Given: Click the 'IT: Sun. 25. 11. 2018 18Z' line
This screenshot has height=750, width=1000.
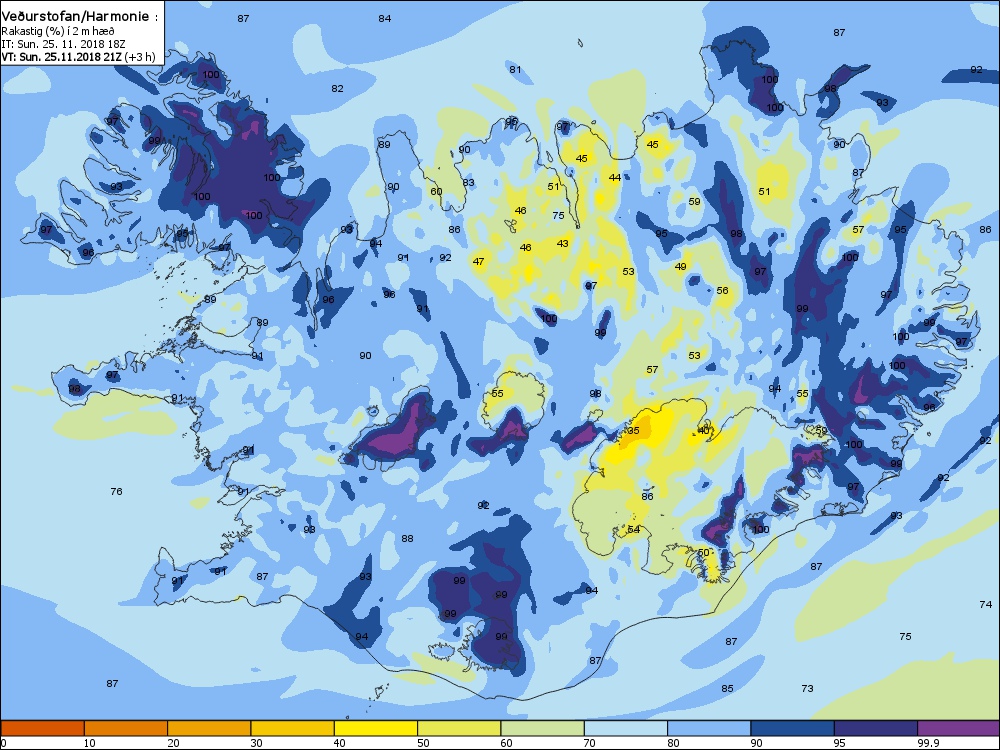Looking at the screenshot, I should (63, 44).
